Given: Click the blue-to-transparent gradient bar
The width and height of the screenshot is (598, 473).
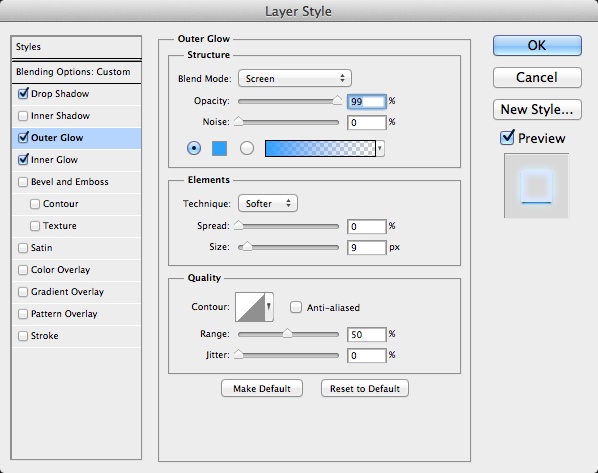Looking at the screenshot, I should (x=320, y=148).
